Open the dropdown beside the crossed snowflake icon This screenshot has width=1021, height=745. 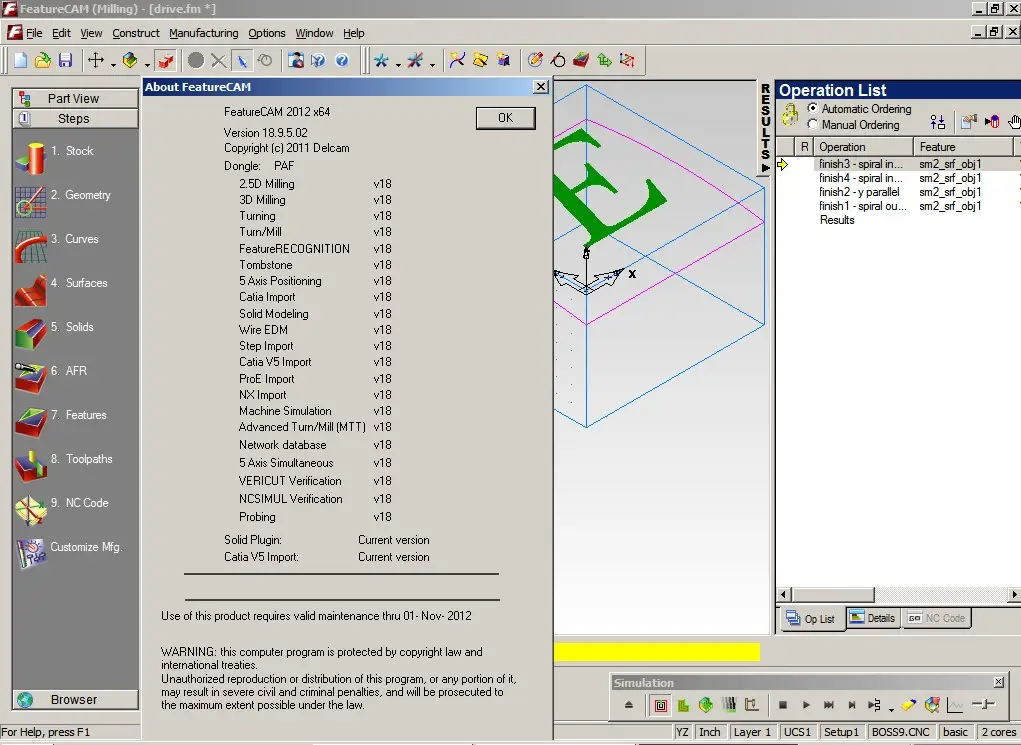(432, 63)
